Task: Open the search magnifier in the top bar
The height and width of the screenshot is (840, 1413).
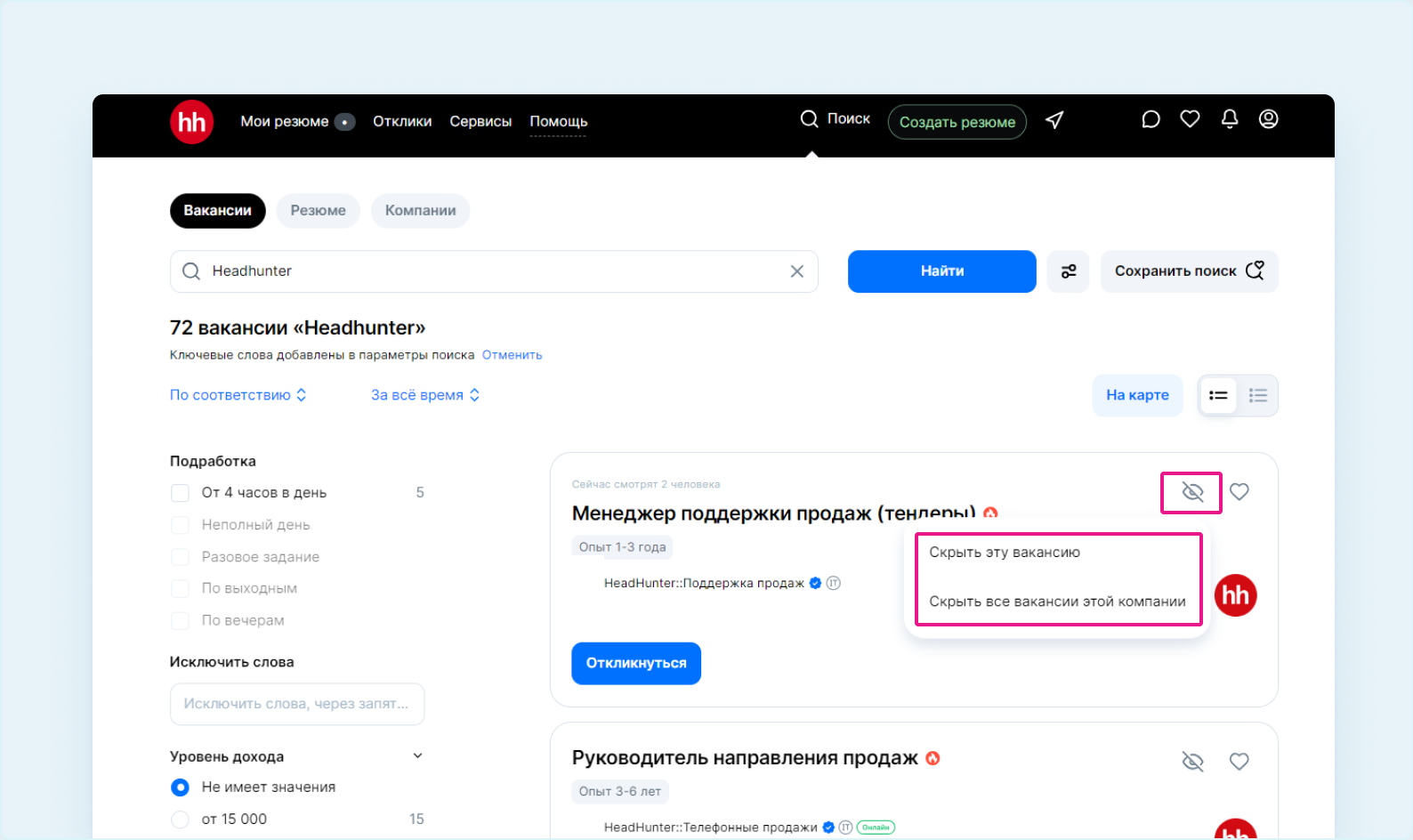Action: pos(809,119)
